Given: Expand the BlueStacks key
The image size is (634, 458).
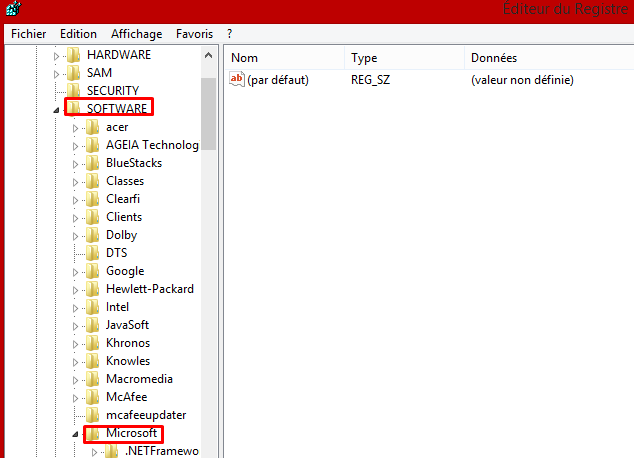Looking at the screenshot, I should pyautogui.click(x=75, y=164).
